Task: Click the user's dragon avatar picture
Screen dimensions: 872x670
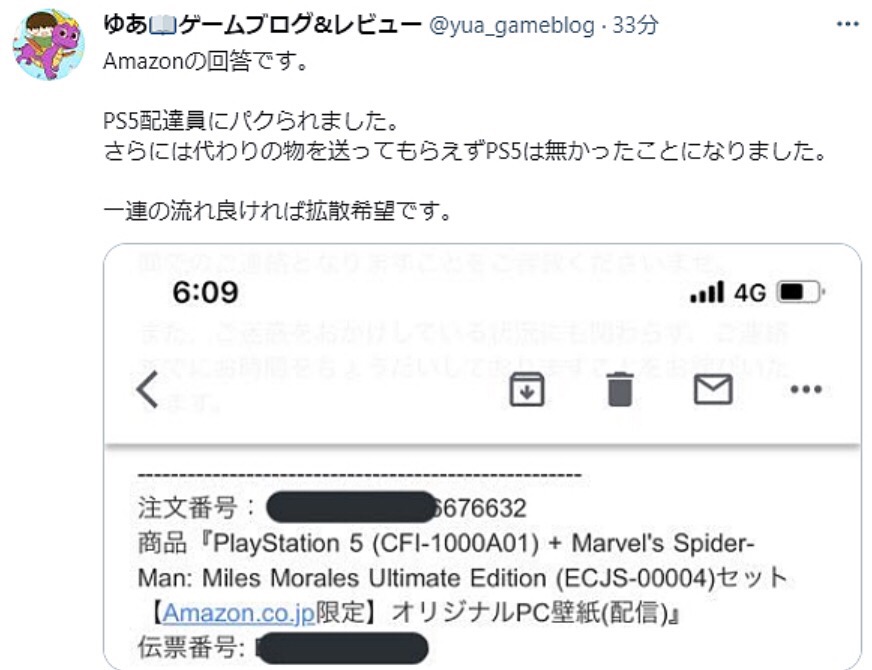Action: [49, 44]
